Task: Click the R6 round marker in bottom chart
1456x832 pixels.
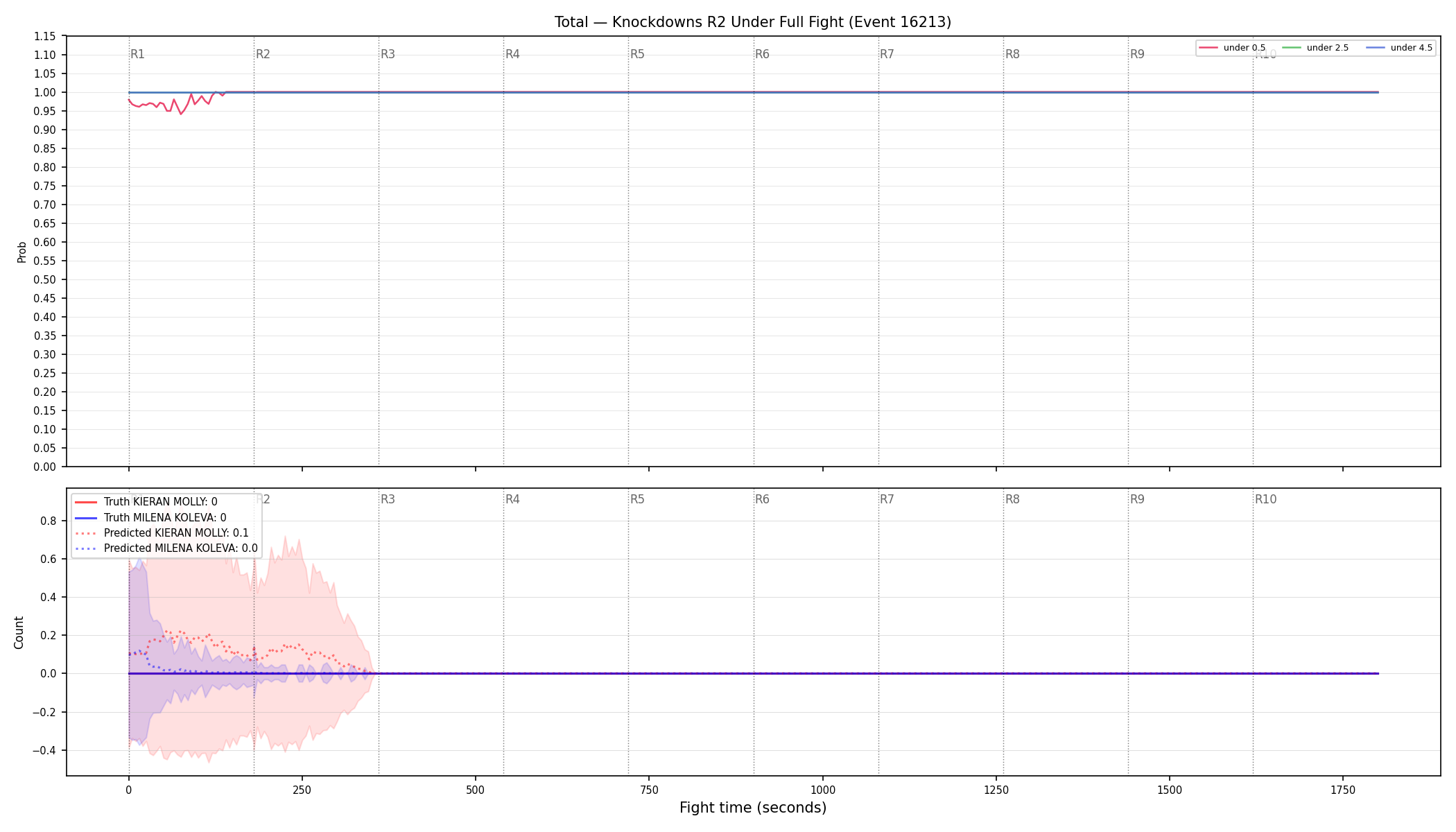Action: pyautogui.click(x=762, y=499)
